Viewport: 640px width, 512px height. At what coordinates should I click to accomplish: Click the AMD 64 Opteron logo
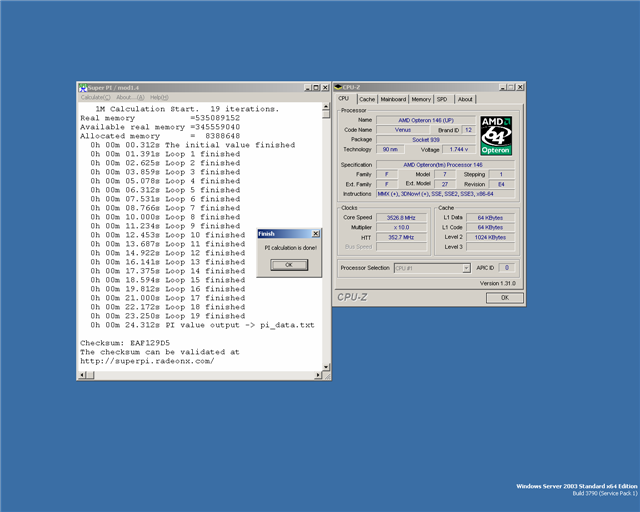click(x=496, y=136)
